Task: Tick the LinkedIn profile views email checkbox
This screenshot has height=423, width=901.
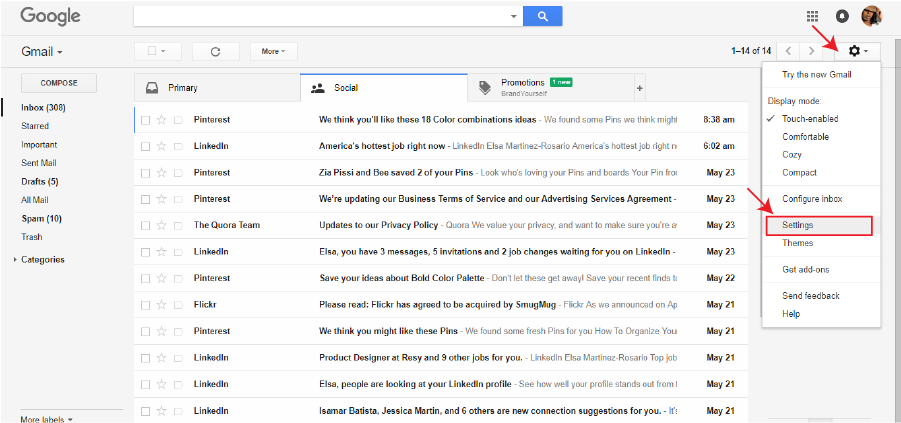Action: click(145, 383)
